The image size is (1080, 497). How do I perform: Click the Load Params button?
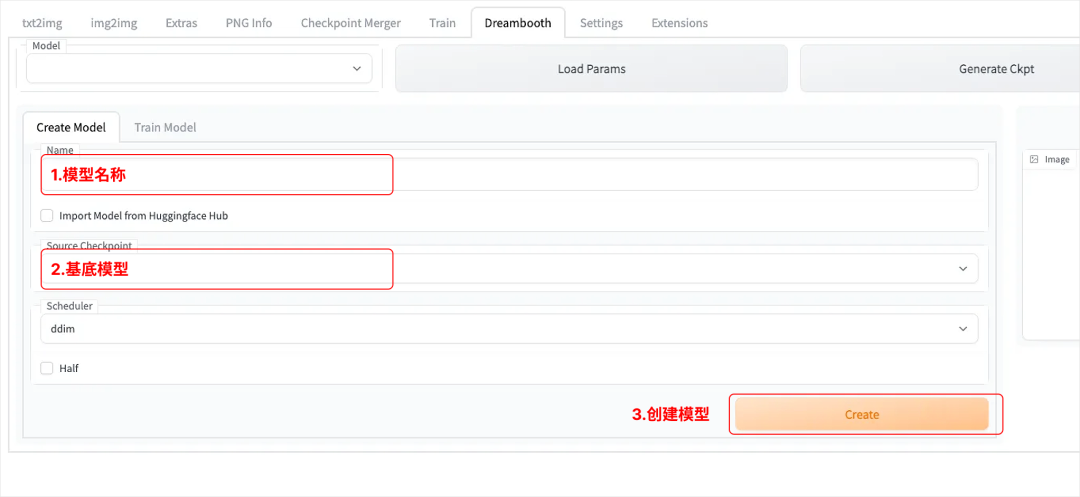pyautogui.click(x=591, y=69)
